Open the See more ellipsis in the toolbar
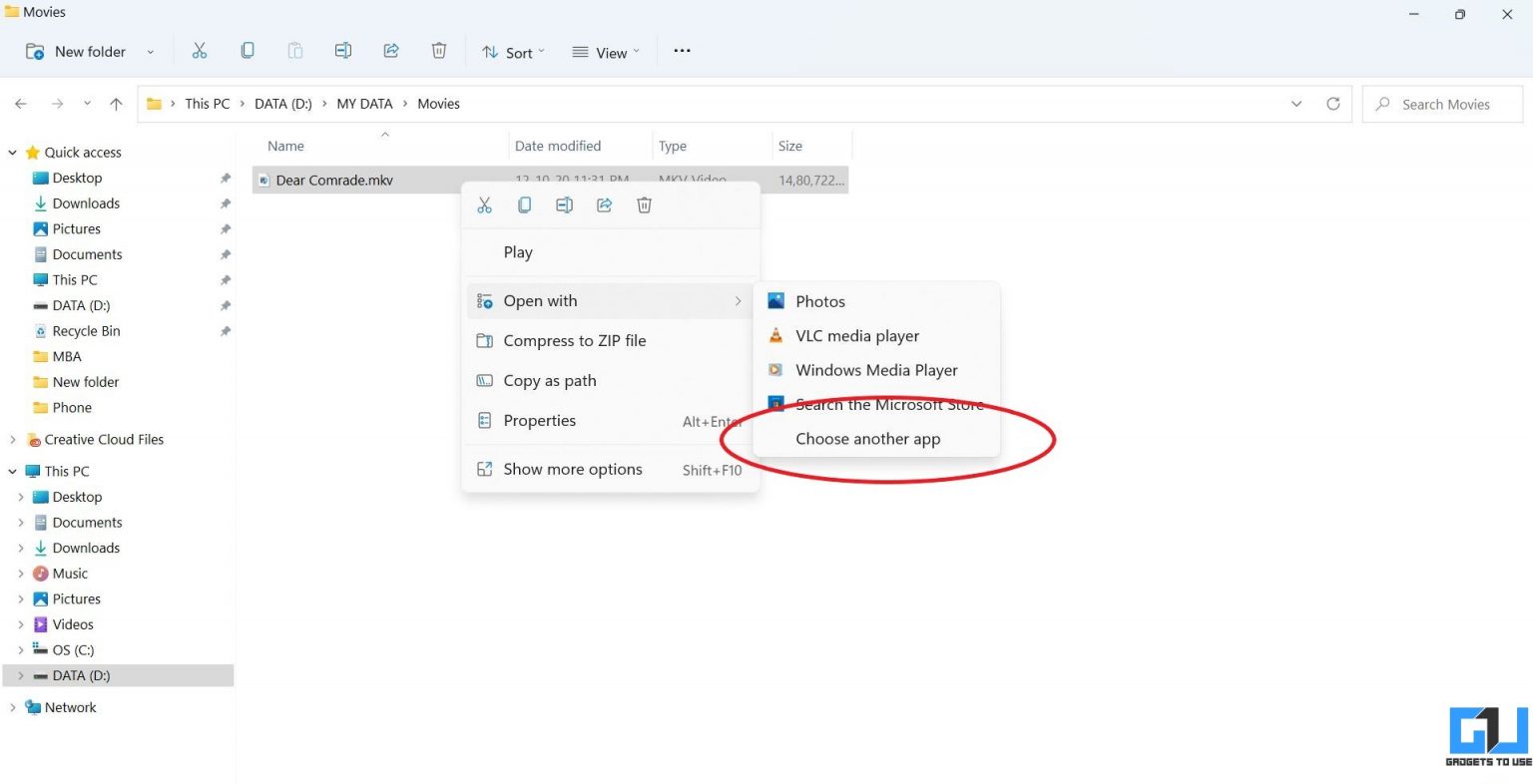Screen dimensions: 1533x784 (682, 50)
